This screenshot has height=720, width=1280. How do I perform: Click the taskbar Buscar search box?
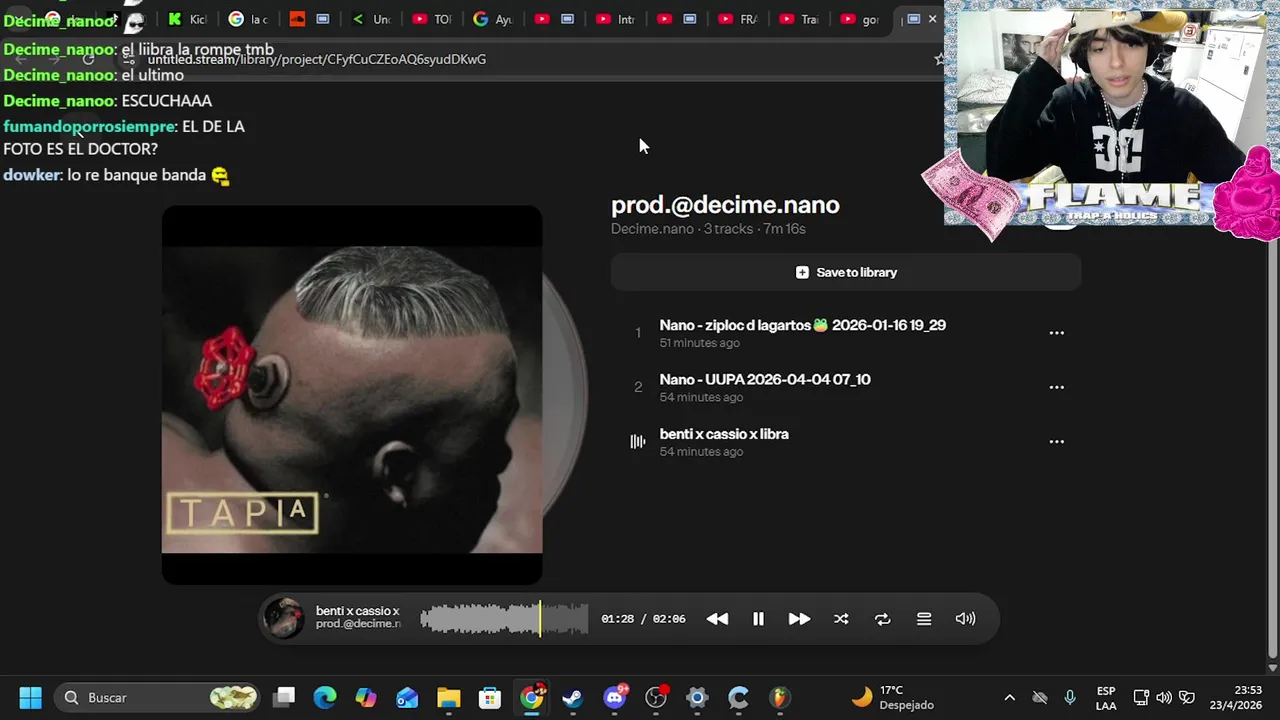click(156, 697)
